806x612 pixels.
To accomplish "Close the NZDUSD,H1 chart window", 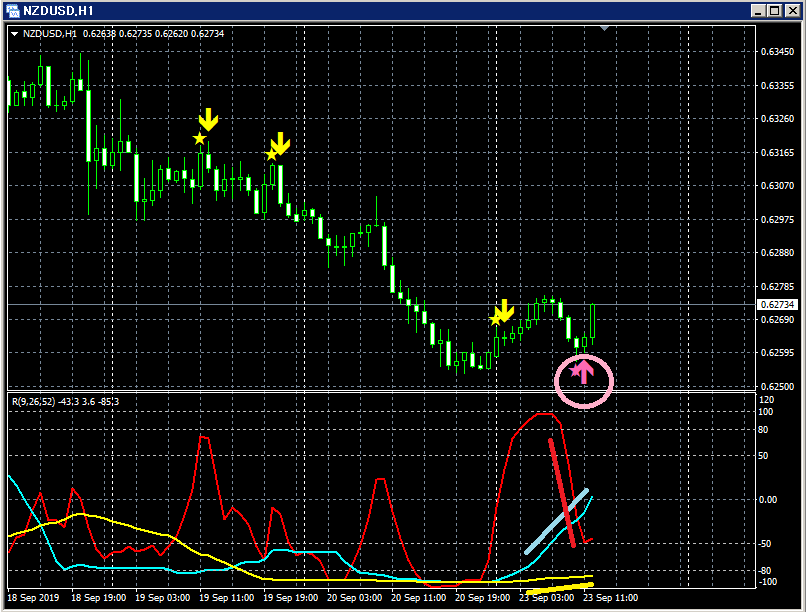I will tap(793, 10).
